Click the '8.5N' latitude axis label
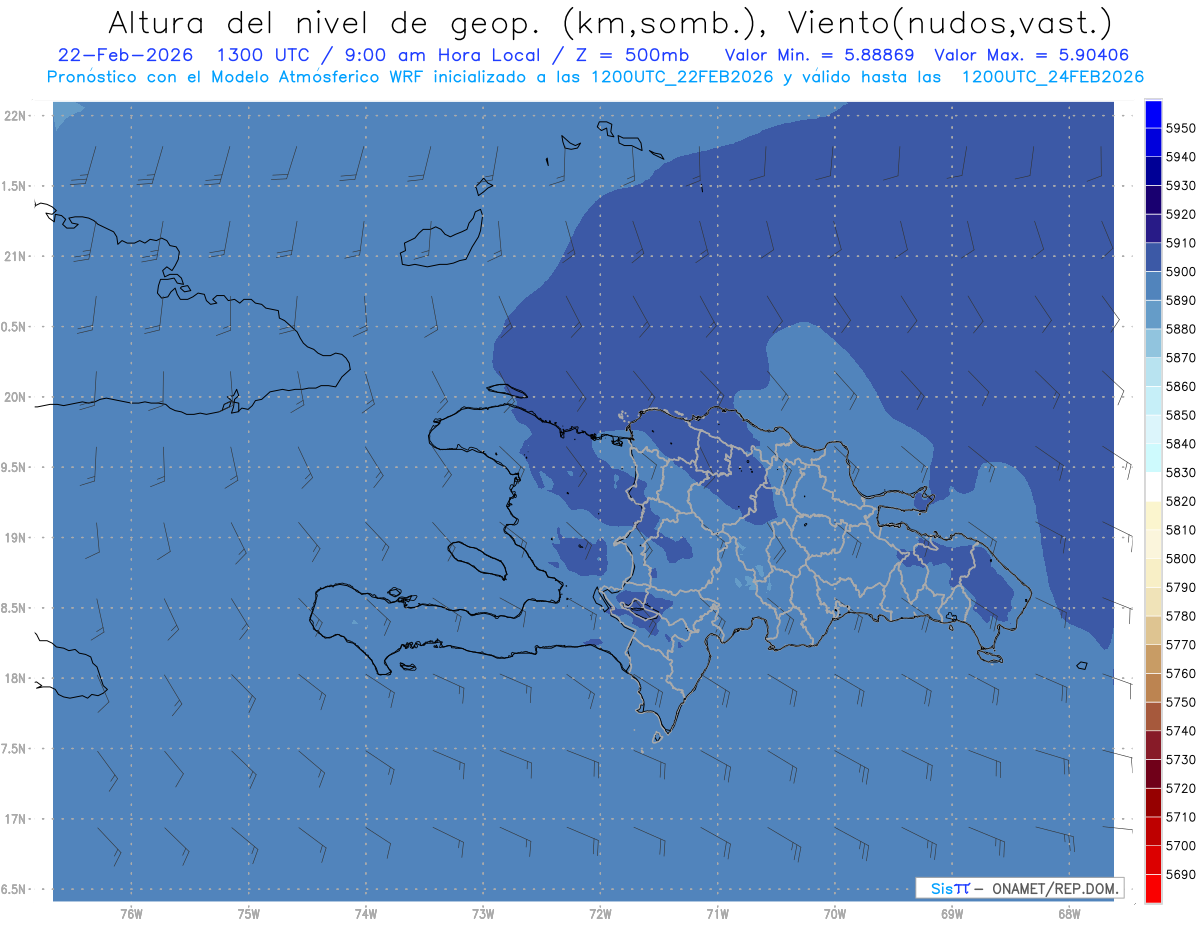1200x927 pixels. [15, 608]
